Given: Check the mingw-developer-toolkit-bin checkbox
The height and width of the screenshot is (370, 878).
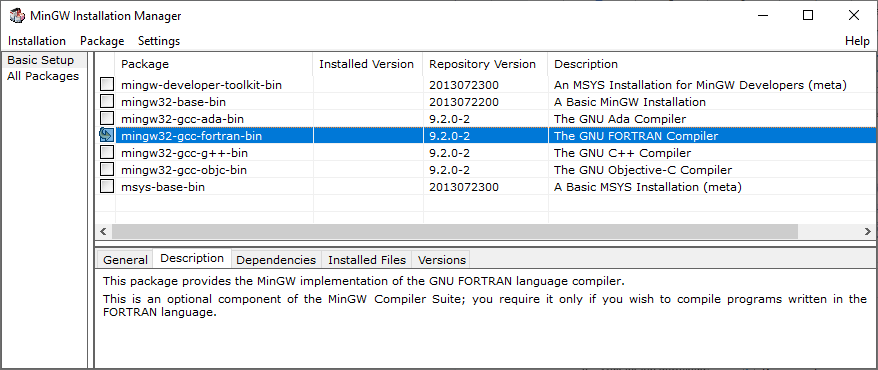Looking at the screenshot, I should 106,85.
